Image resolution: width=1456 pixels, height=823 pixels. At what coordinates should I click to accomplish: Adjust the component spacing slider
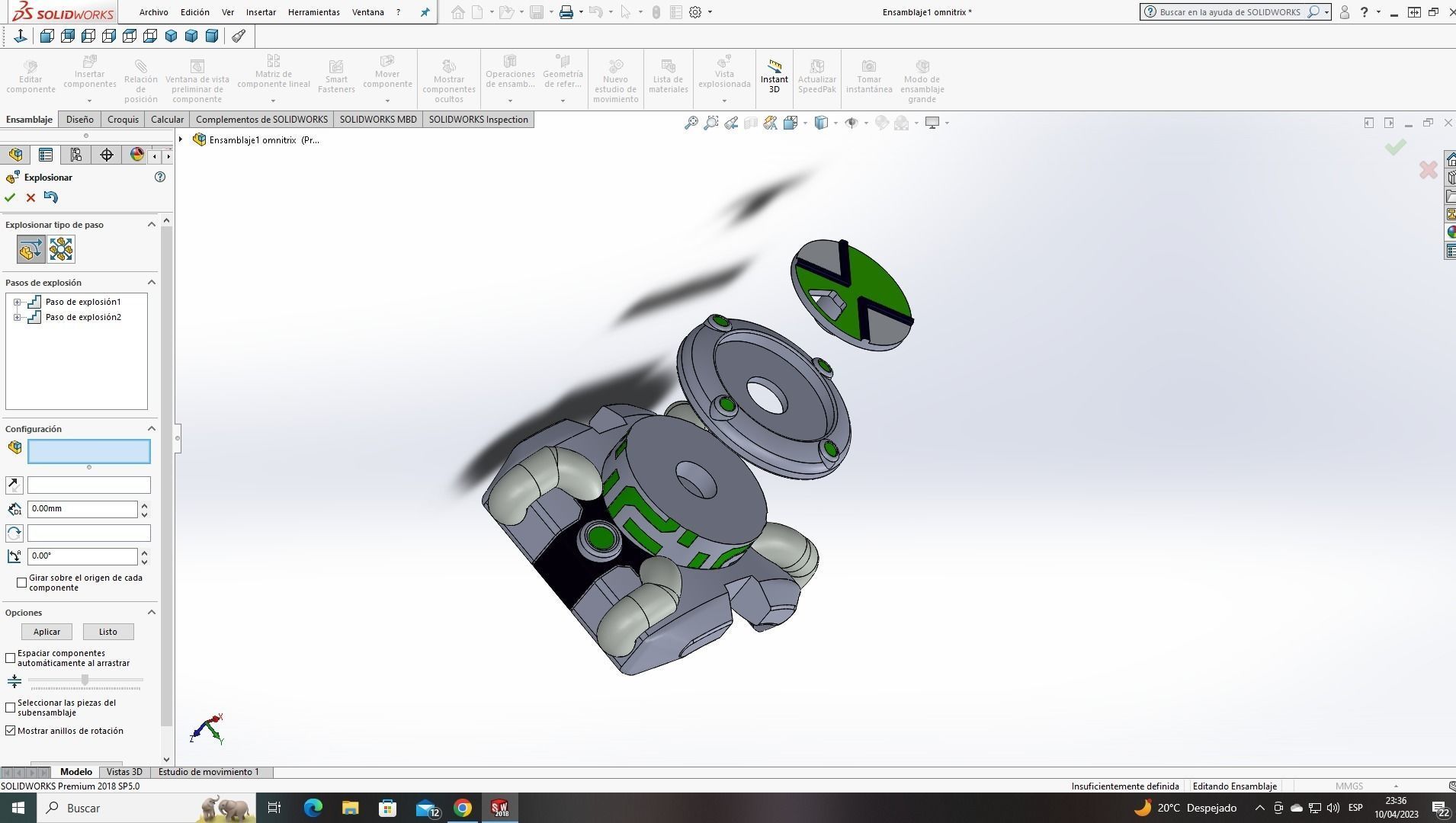(x=85, y=680)
